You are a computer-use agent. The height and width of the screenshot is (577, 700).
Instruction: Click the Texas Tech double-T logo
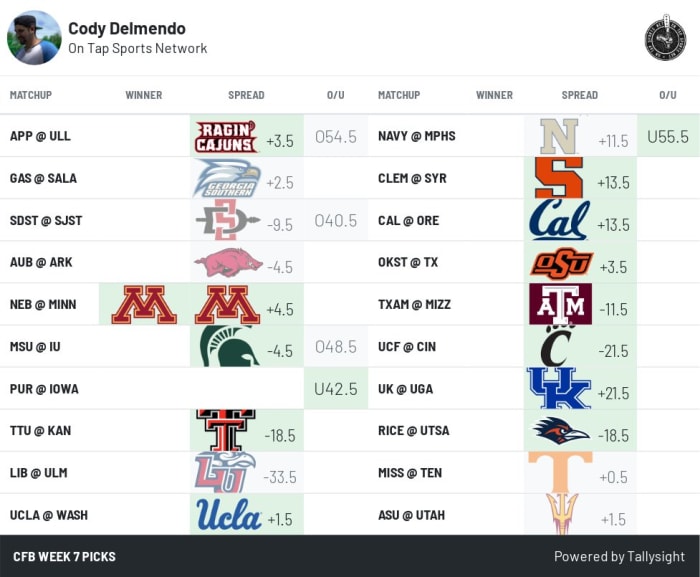click(x=226, y=430)
